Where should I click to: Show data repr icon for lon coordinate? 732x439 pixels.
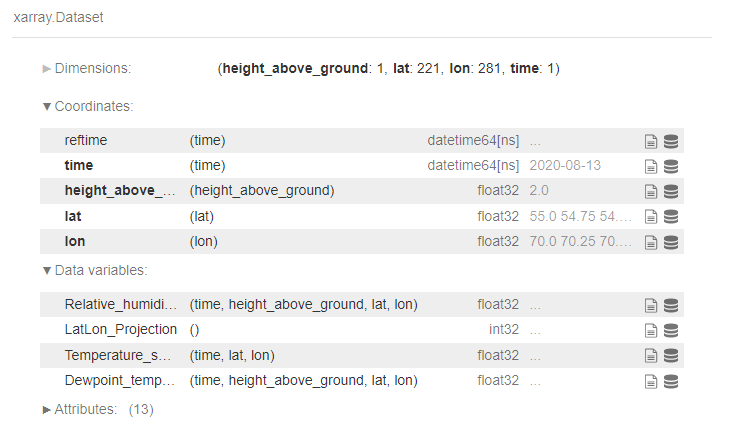coord(670,242)
